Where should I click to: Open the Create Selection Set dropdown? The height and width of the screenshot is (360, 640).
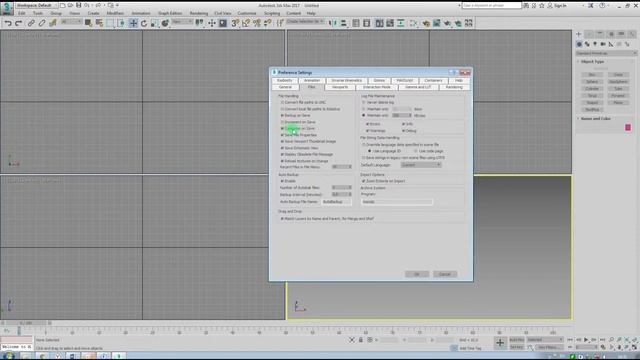coord(305,22)
